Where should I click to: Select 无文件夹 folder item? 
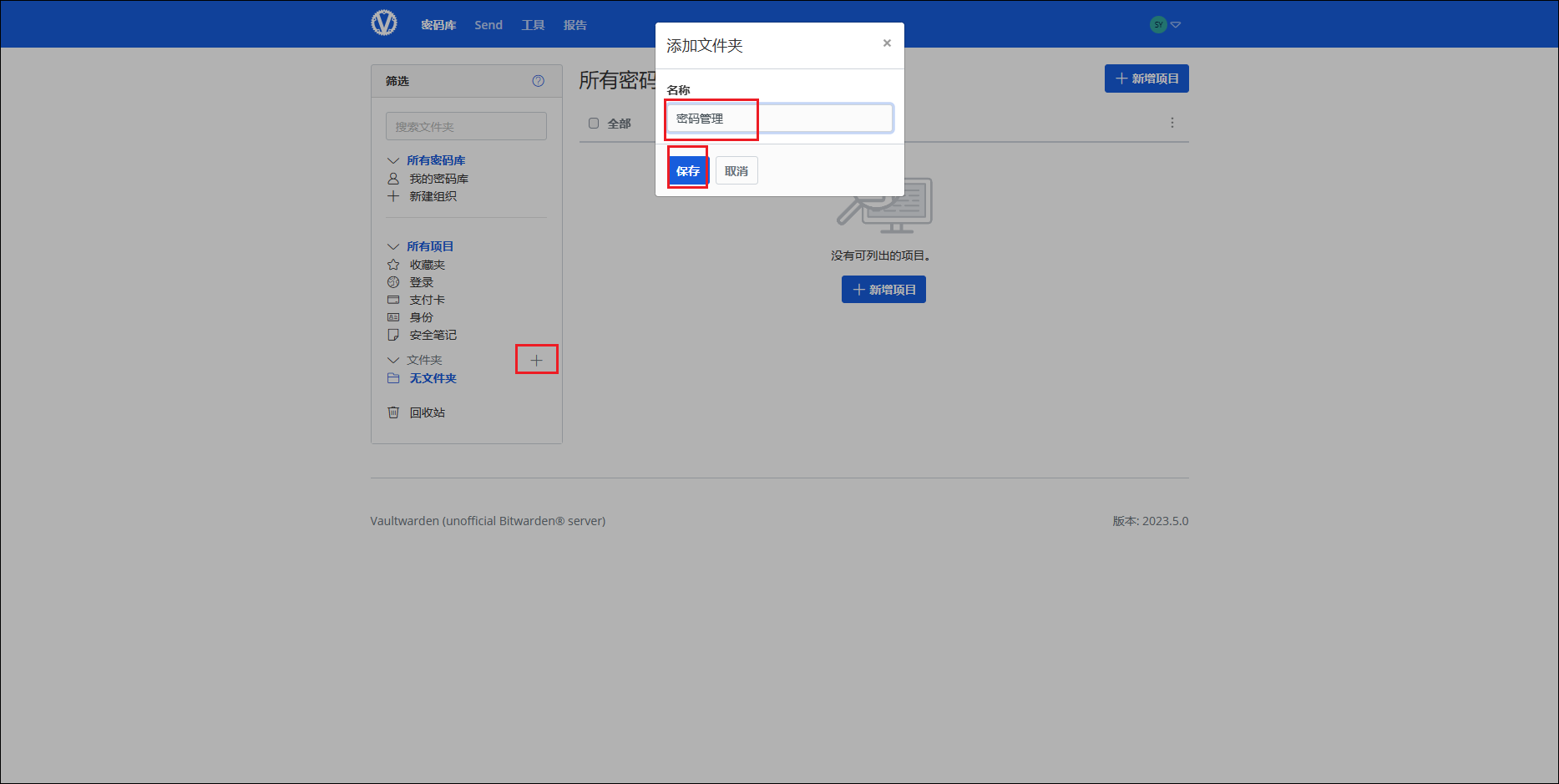coord(433,378)
